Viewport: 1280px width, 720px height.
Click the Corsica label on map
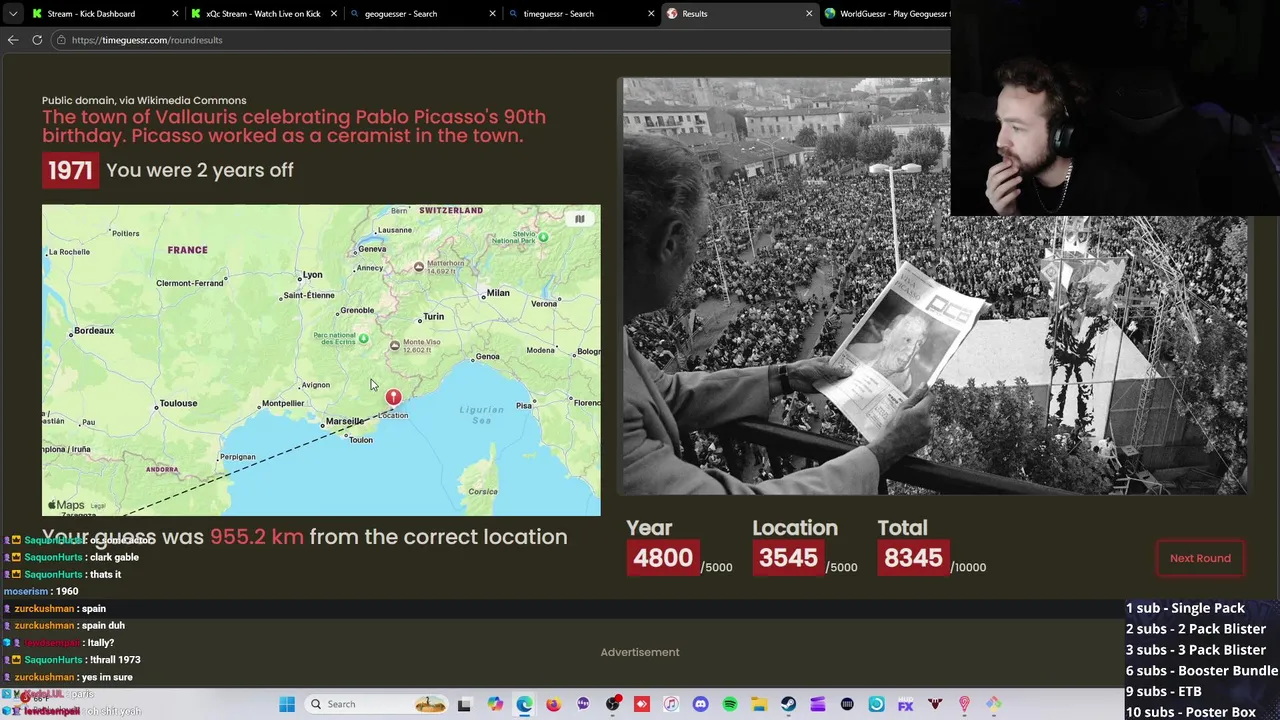pyautogui.click(x=483, y=491)
